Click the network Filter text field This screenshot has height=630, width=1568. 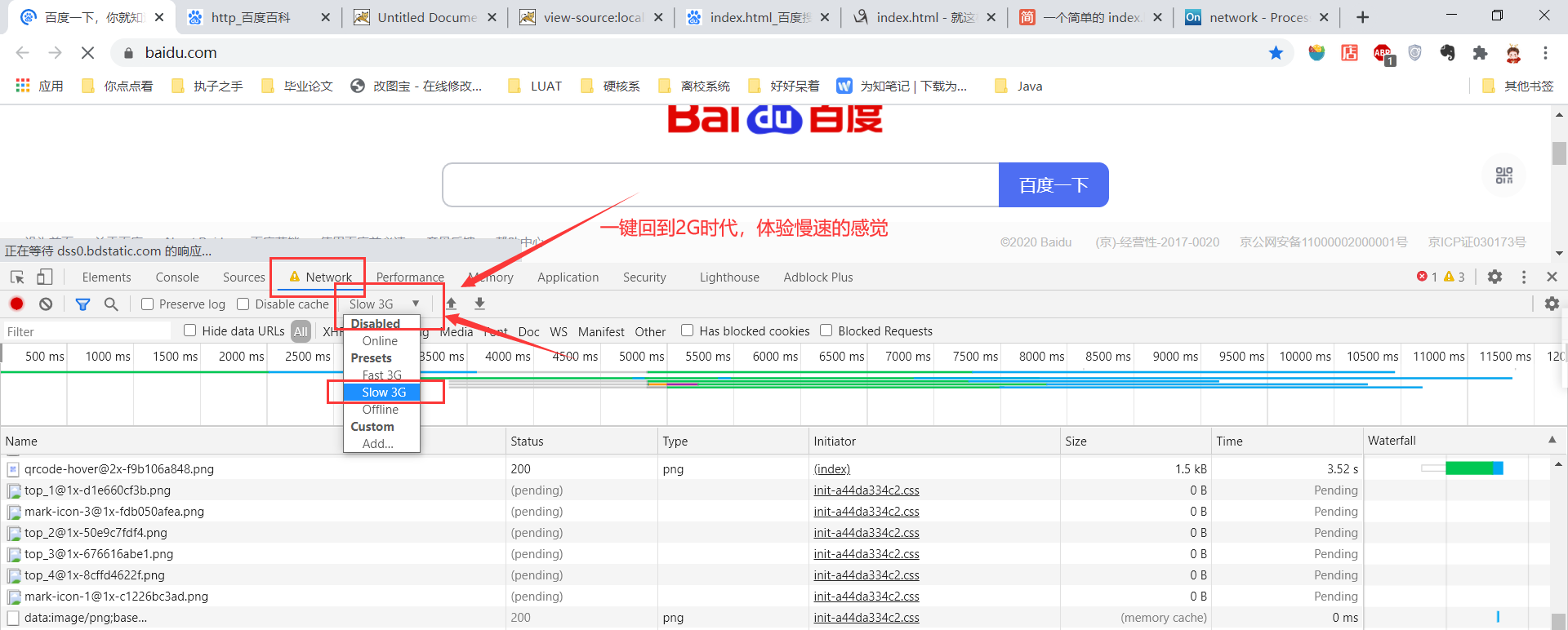[x=87, y=331]
